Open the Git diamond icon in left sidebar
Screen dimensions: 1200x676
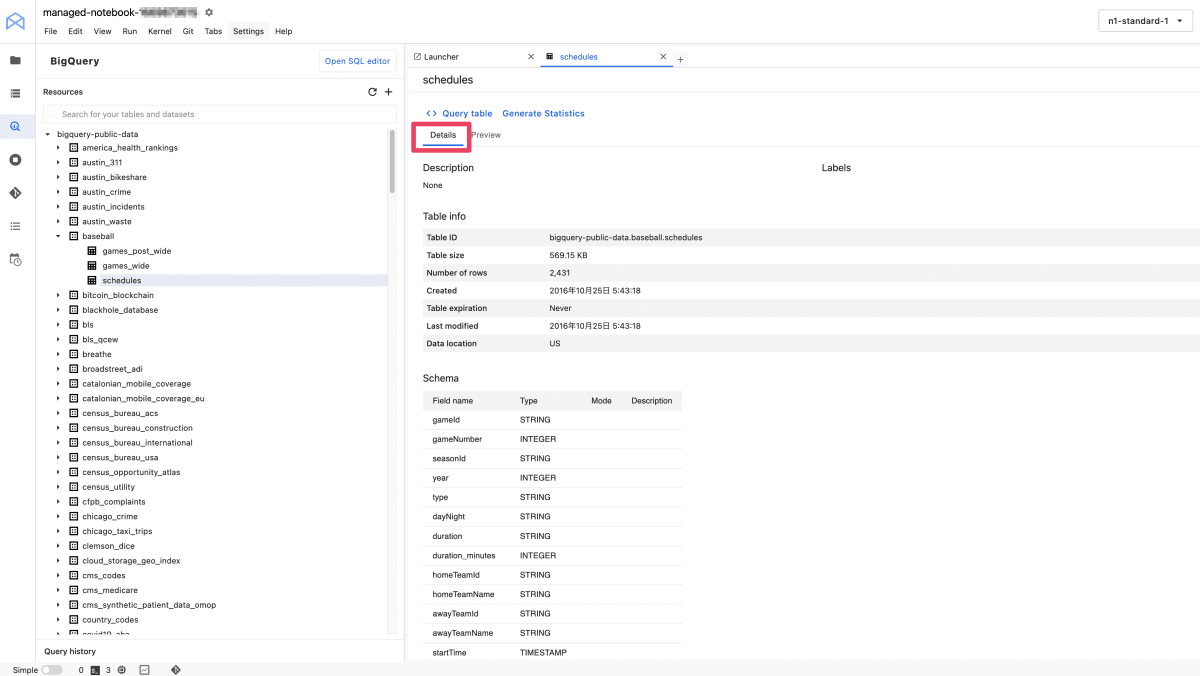(x=15, y=193)
